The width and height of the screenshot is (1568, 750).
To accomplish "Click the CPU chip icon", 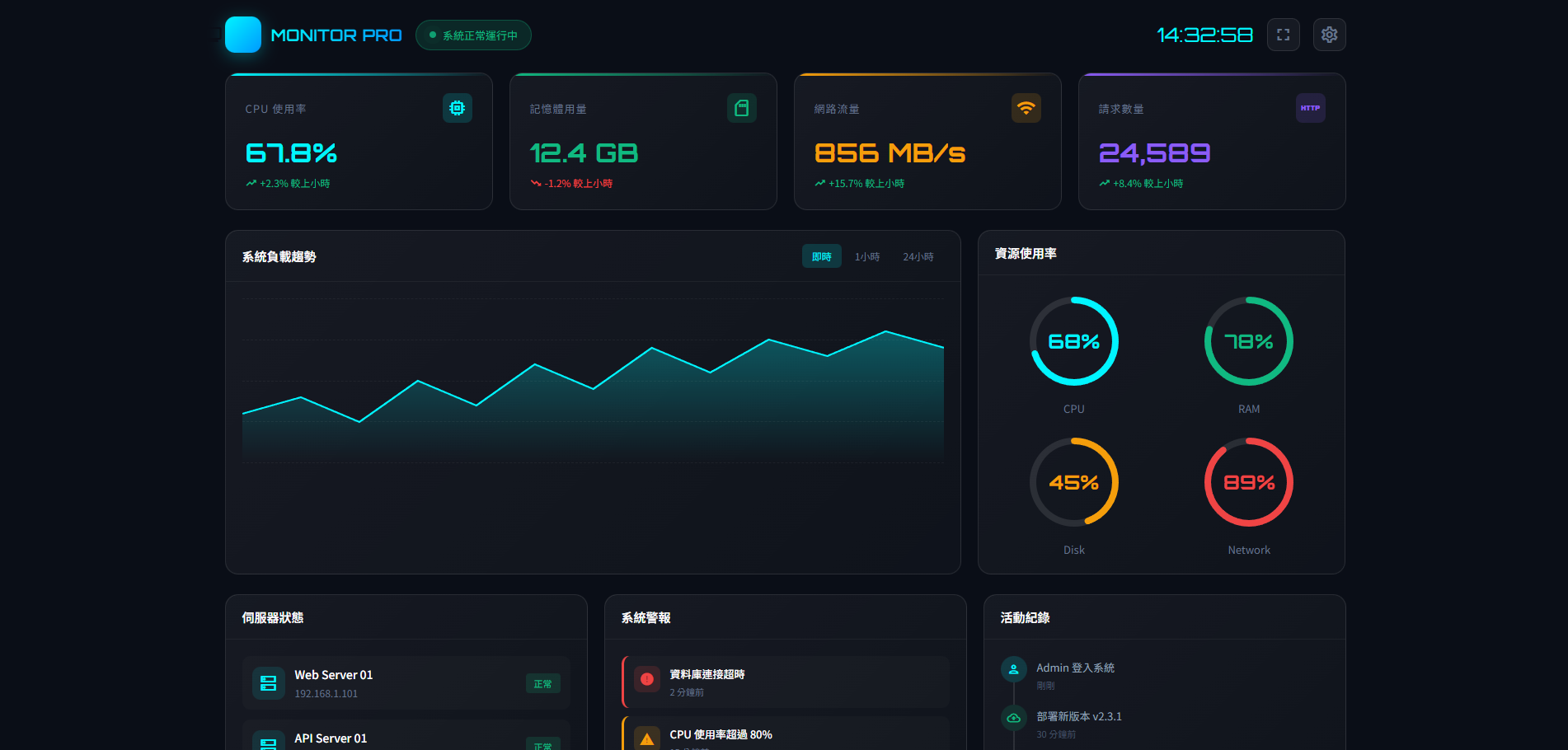I will coord(457,108).
